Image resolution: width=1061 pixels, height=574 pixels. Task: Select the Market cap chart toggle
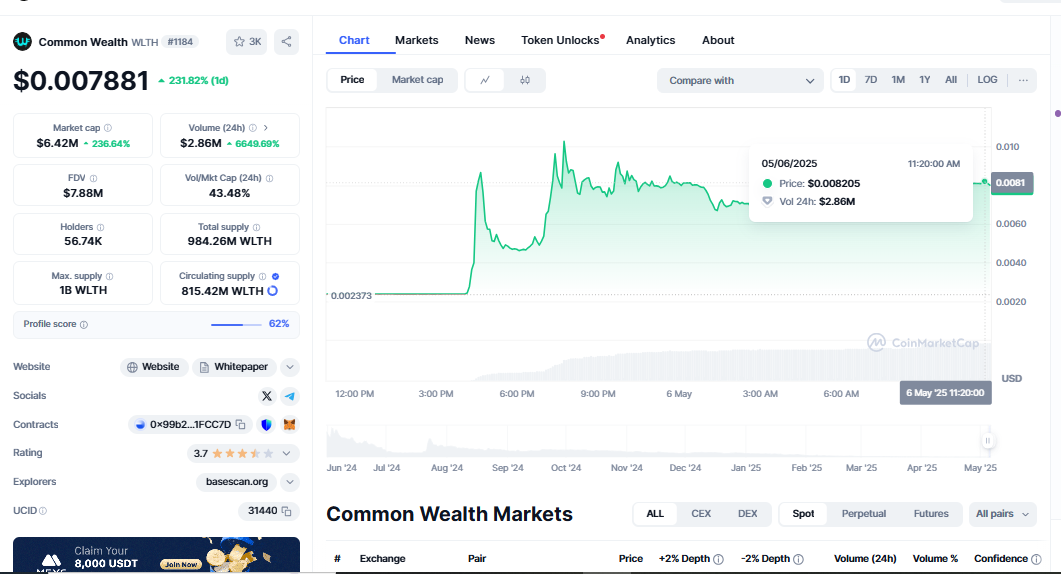pyautogui.click(x=417, y=80)
